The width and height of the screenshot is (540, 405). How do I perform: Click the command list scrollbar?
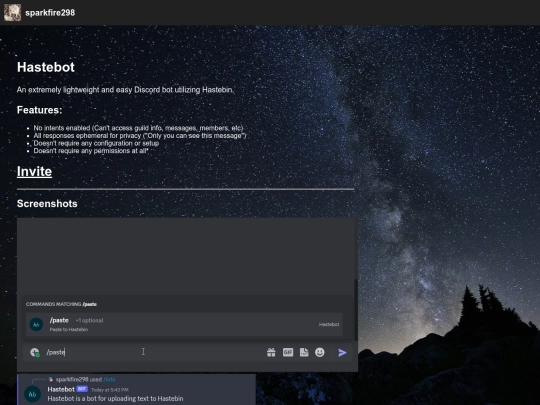pos(356,310)
